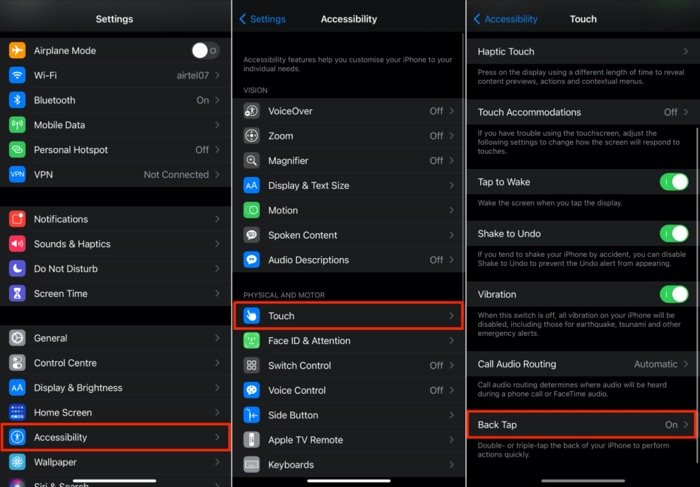Open Voice Control settings
Viewport: 700px width, 487px height.
349,390
